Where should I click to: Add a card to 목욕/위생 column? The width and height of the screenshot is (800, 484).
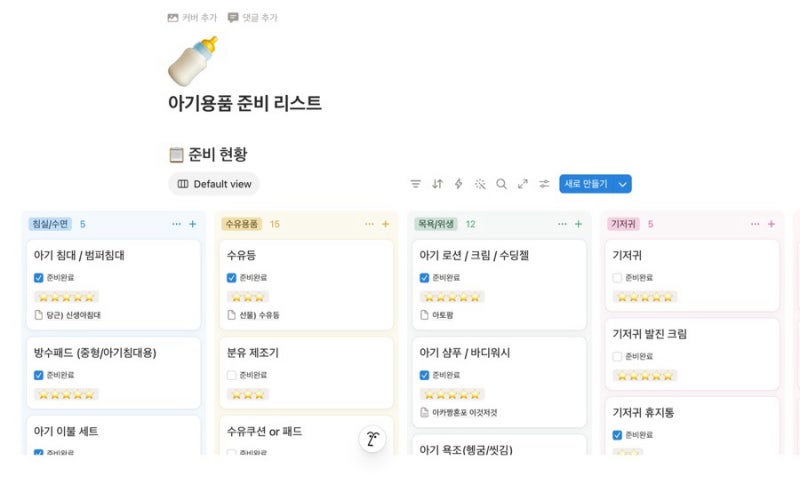(579, 224)
